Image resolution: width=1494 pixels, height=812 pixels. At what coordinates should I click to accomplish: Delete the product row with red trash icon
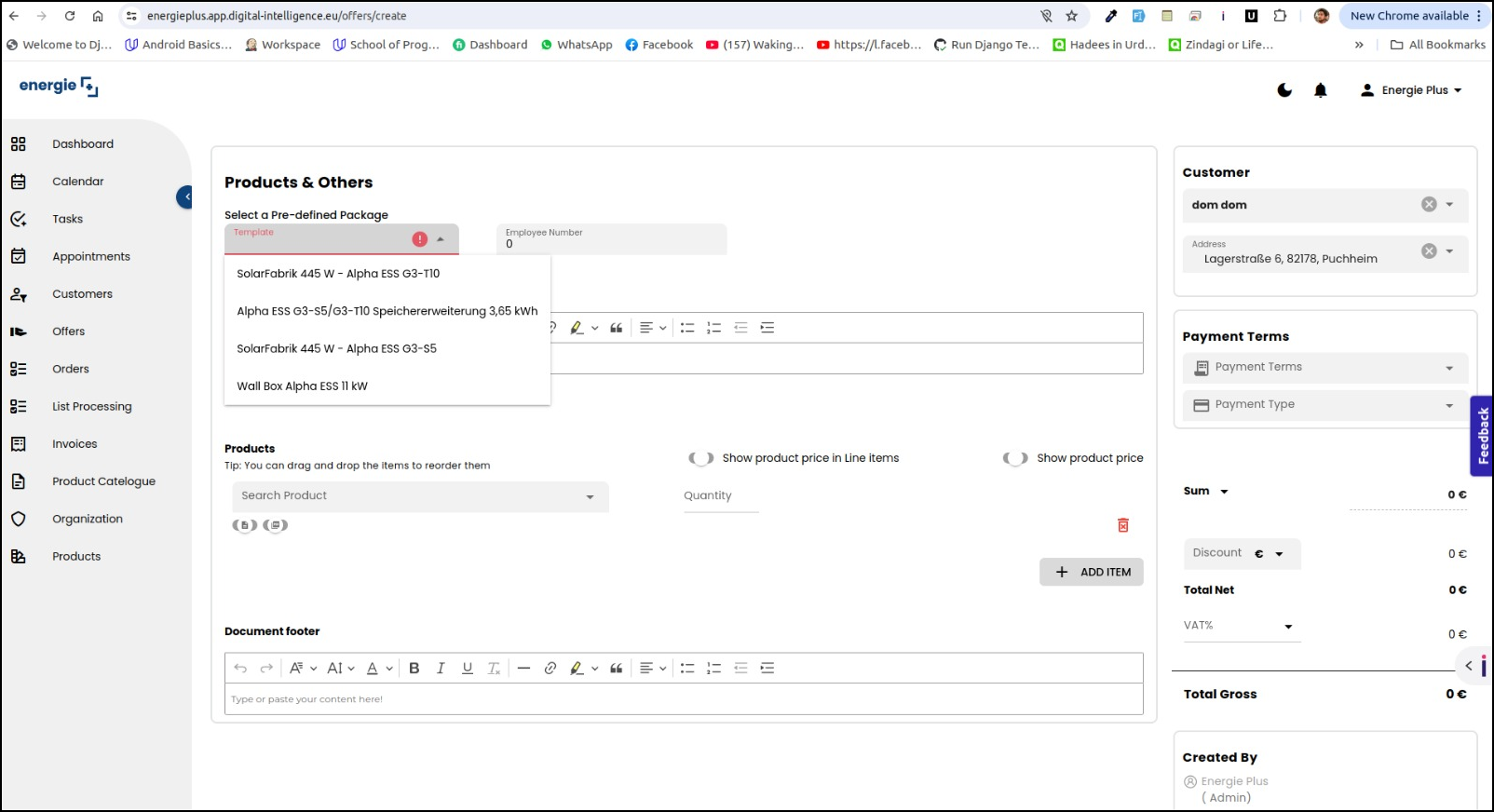point(1123,525)
